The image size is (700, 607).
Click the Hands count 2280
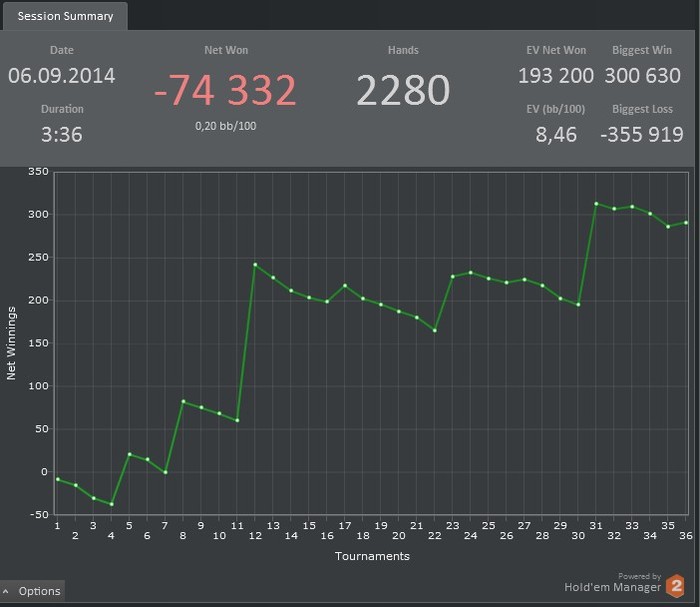pos(403,90)
